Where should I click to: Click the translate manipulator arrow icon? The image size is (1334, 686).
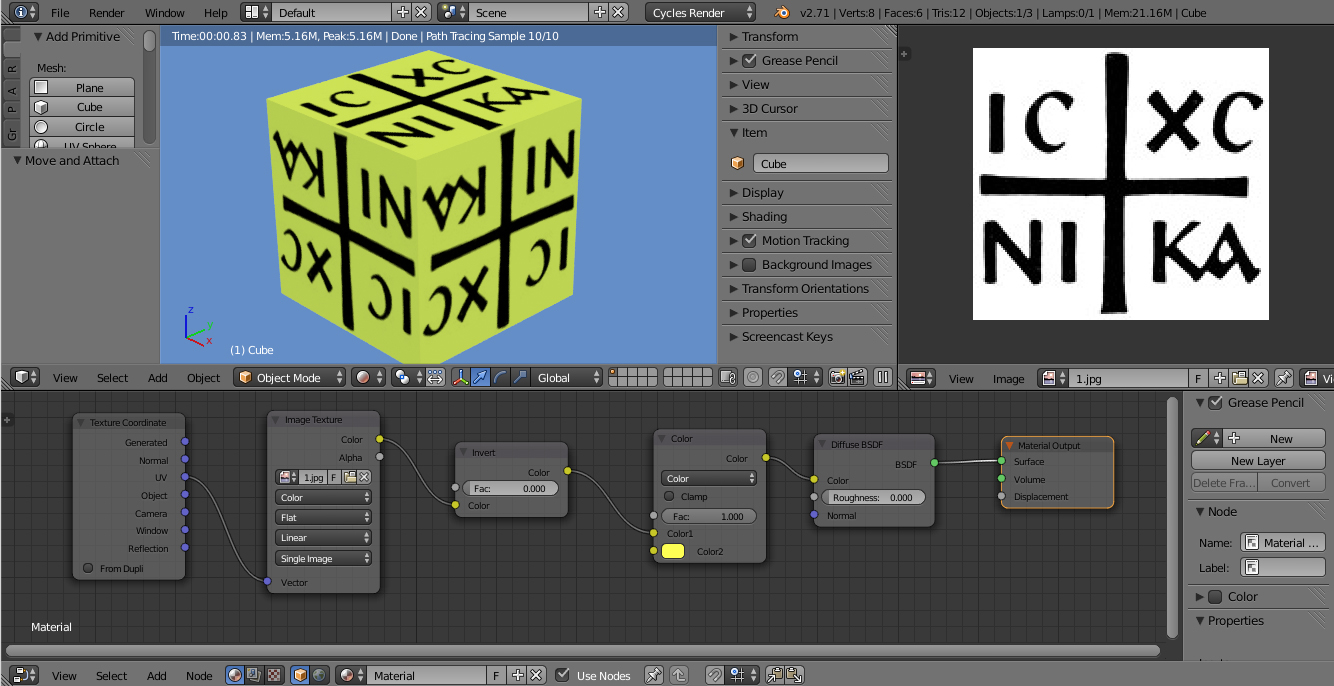click(x=480, y=377)
